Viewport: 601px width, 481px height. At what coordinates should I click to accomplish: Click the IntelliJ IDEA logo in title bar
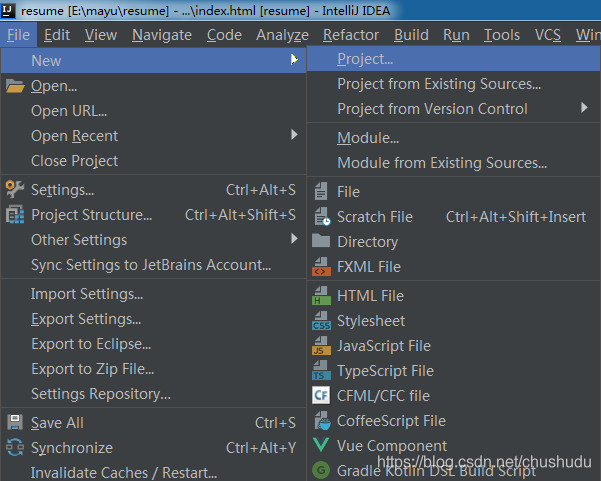[8, 10]
